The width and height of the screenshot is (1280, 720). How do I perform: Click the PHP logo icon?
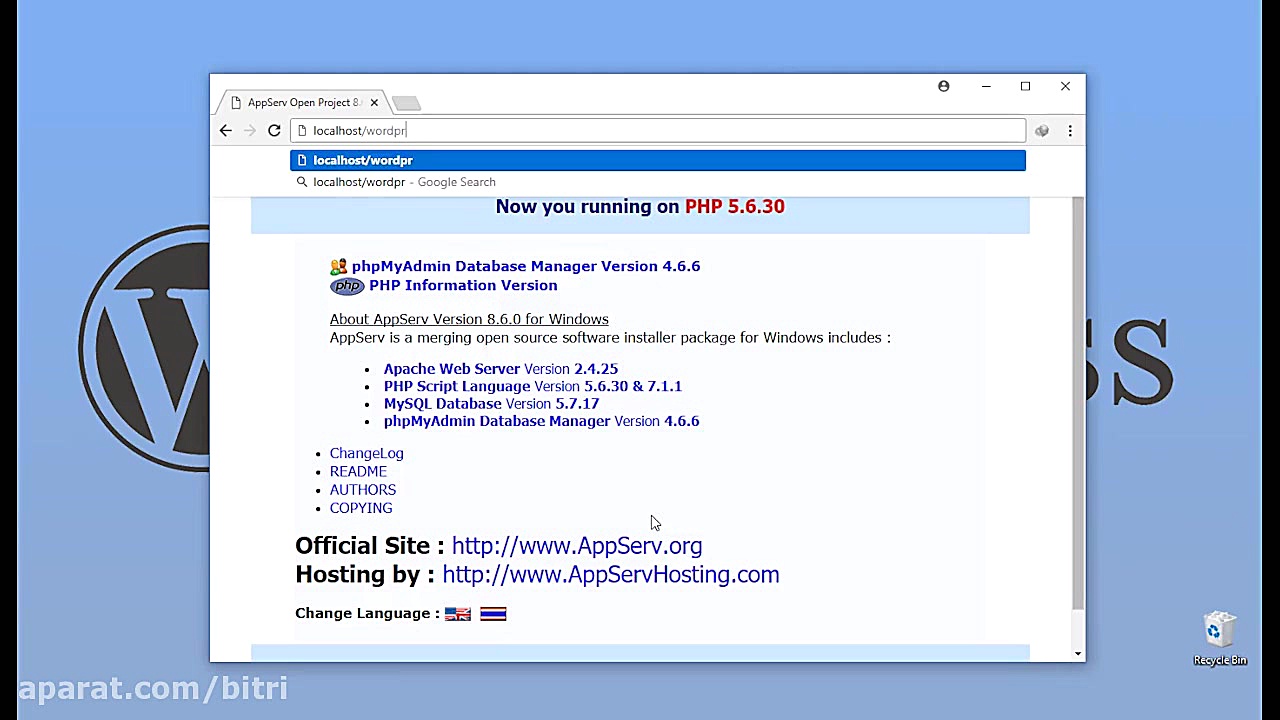(x=347, y=286)
